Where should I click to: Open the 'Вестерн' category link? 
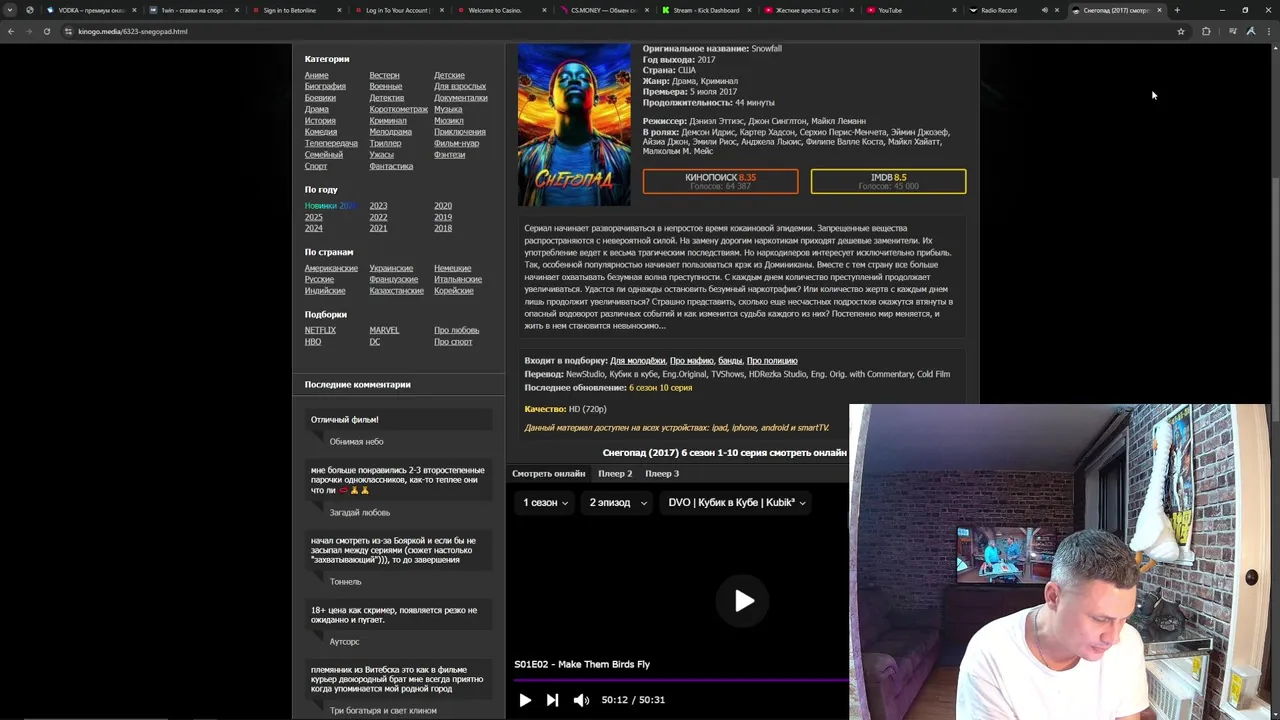pyautogui.click(x=384, y=75)
